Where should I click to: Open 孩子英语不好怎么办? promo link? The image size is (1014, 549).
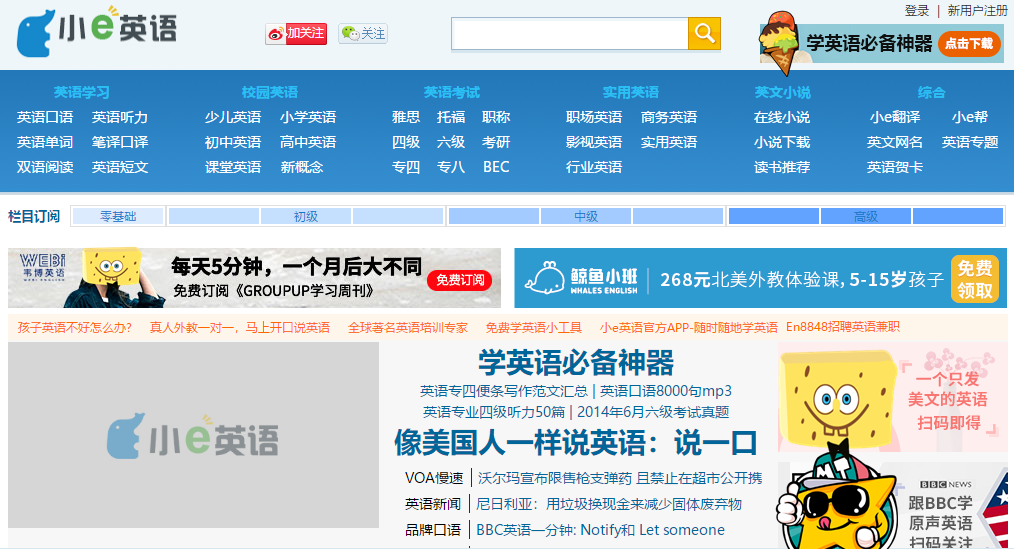(x=75, y=328)
